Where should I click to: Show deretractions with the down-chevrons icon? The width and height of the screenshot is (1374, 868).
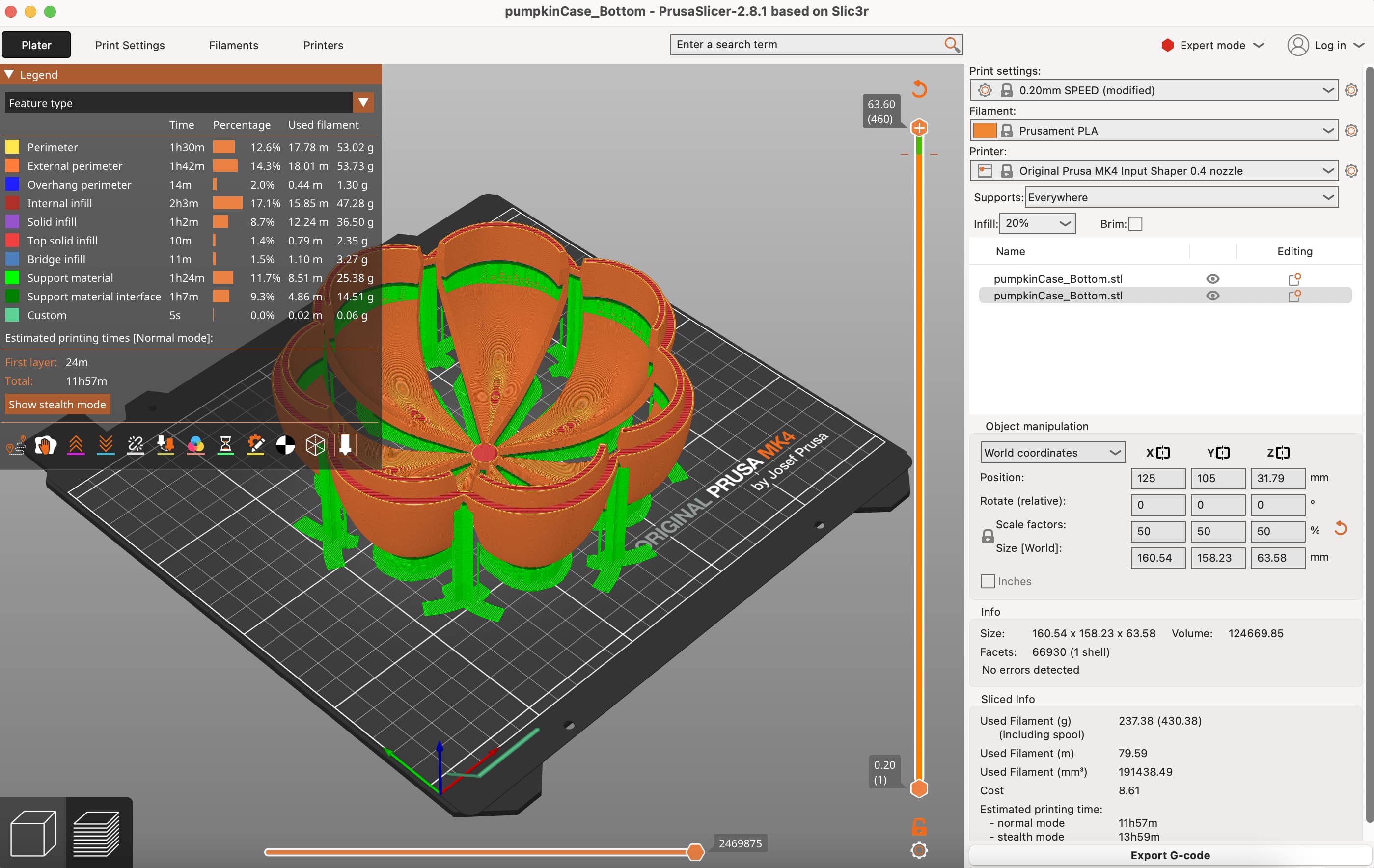tap(106, 445)
